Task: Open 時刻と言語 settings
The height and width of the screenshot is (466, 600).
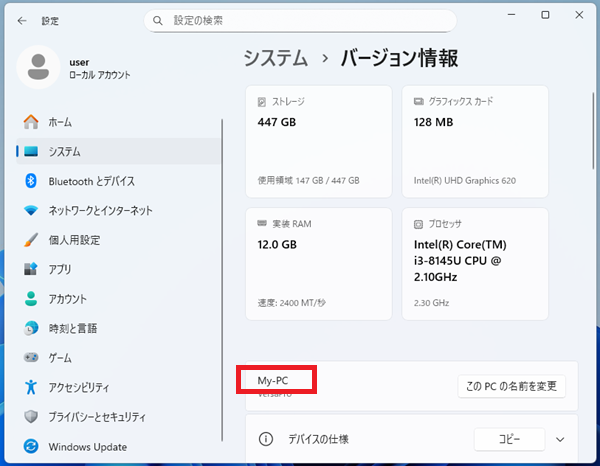Action: pyautogui.click(x=118, y=328)
